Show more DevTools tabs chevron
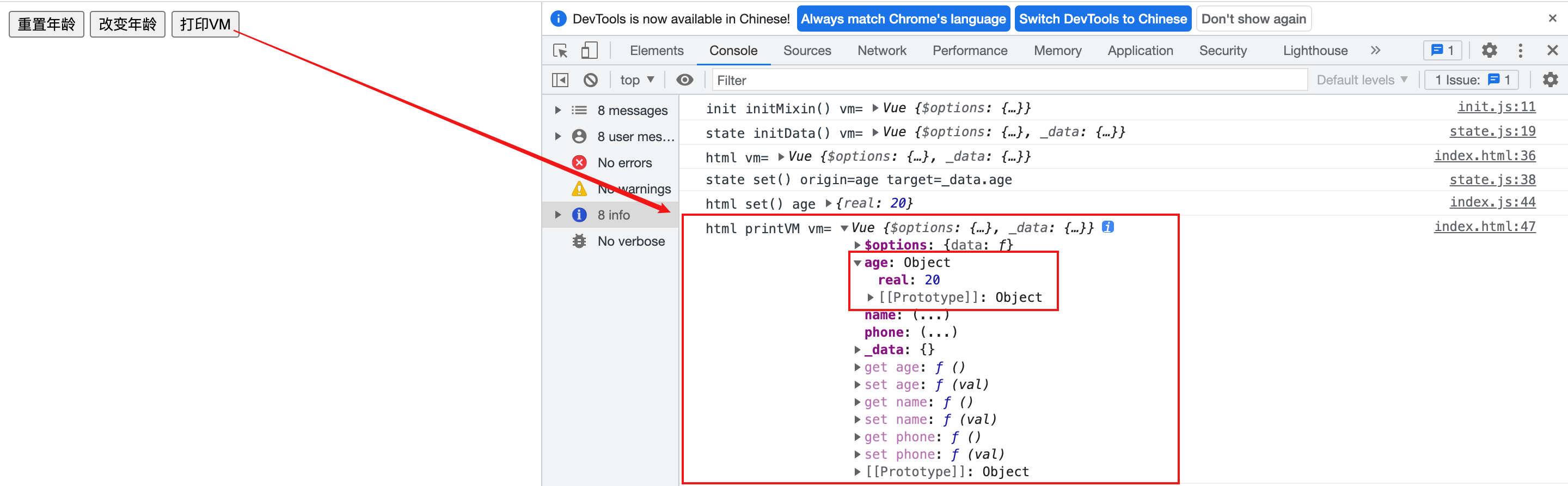 [1376, 51]
